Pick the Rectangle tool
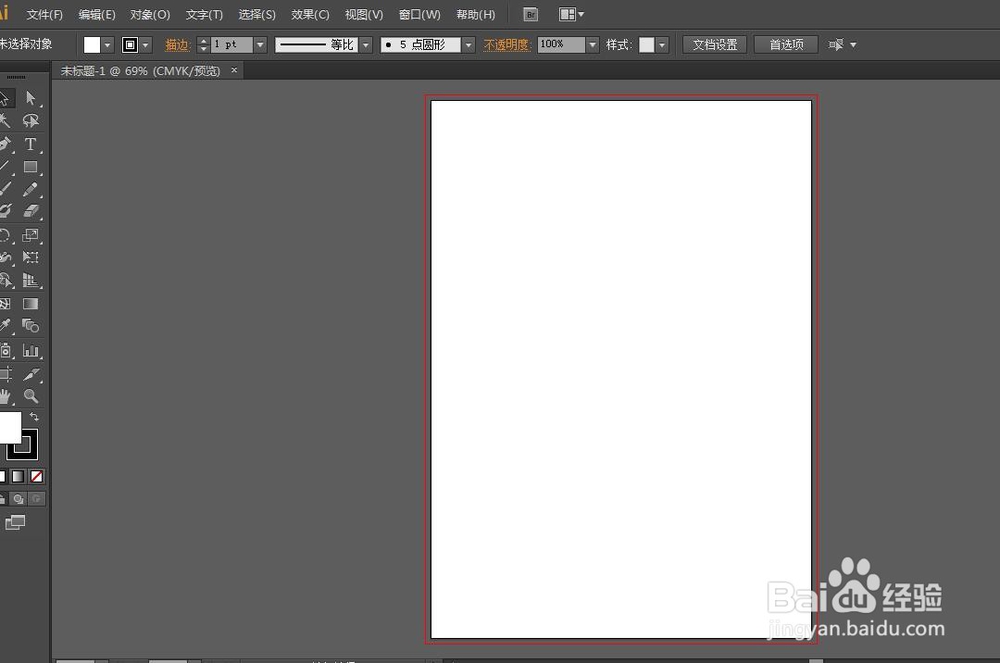Viewport: 1000px width, 663px height. tap(32, 167)
